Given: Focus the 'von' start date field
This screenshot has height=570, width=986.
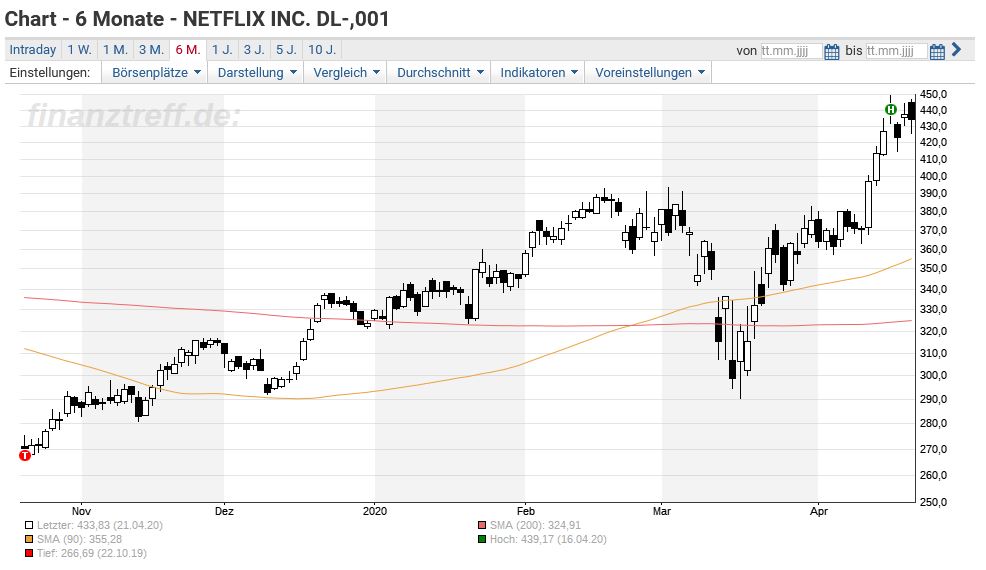Looking at the screenshot, I should tap(791, 51).
